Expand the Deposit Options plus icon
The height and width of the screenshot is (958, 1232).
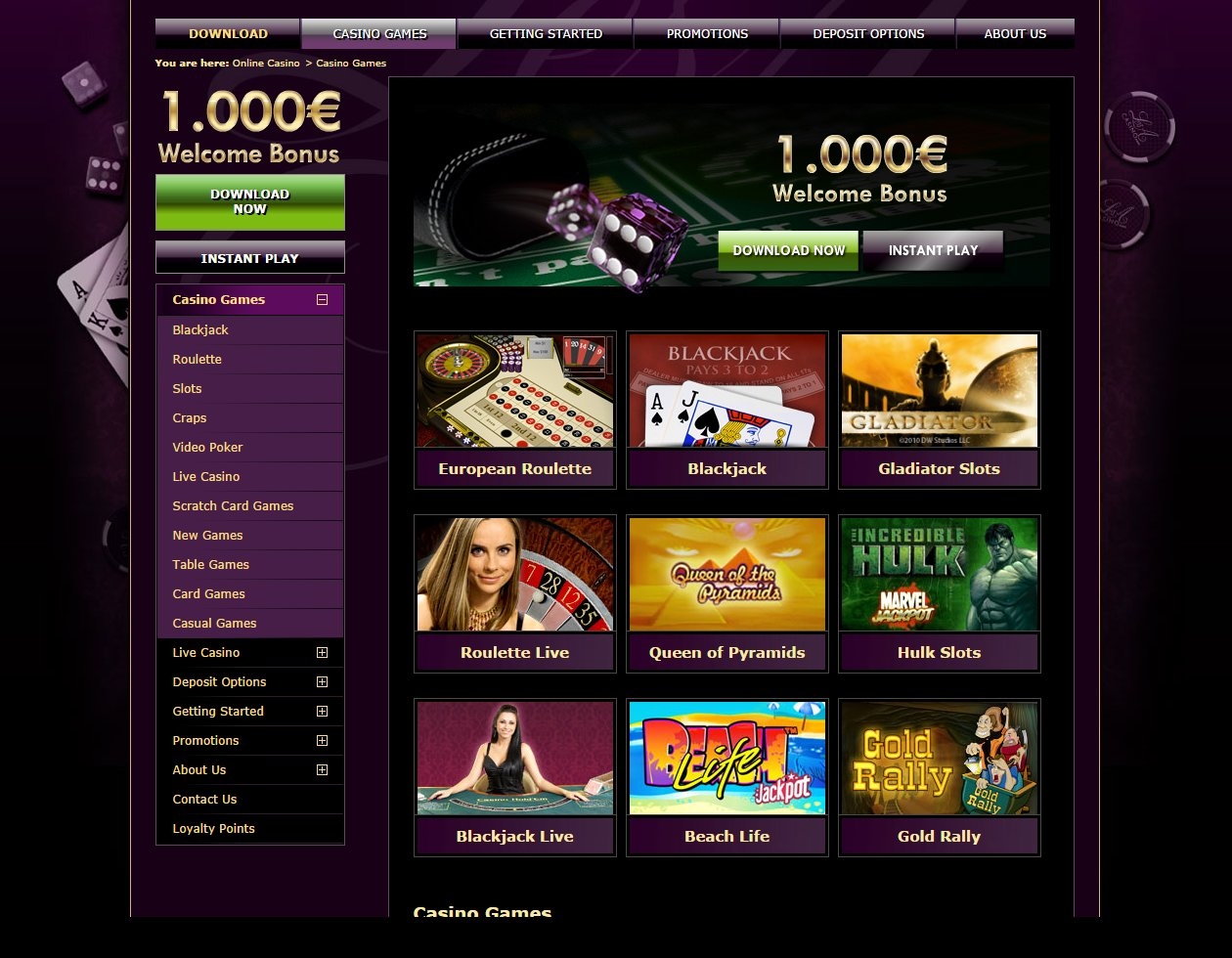322,681
